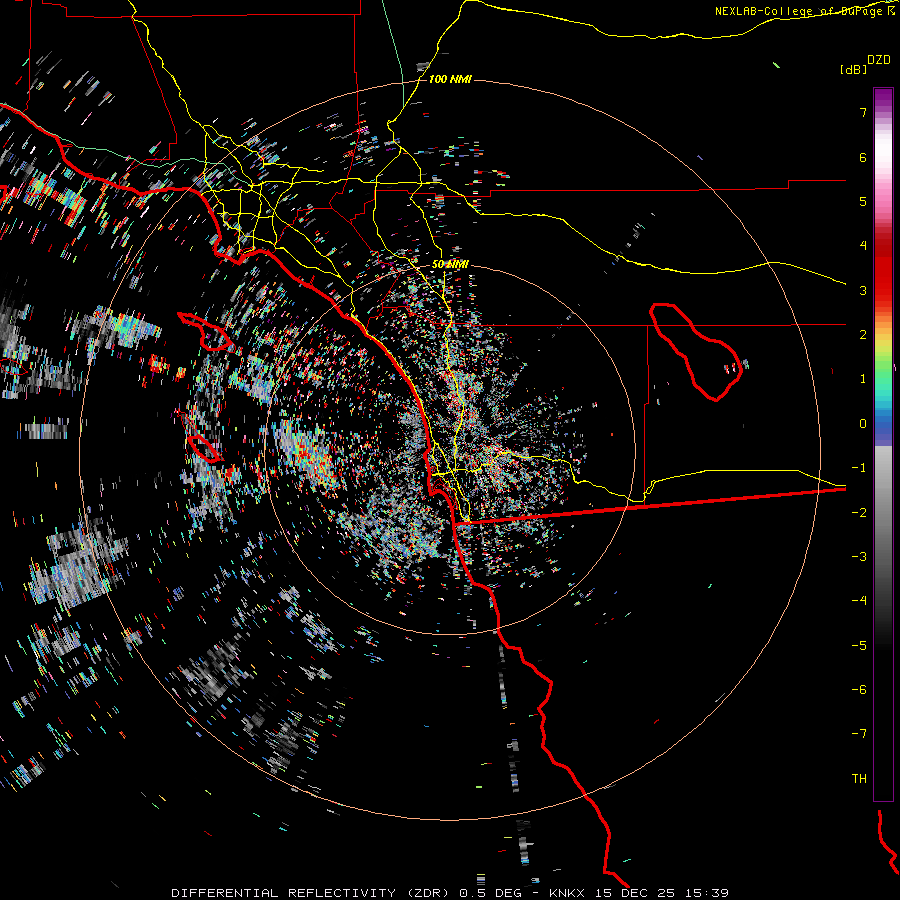Select the 5 value on the scale
This screenshot has height=900, width=900.
click(x=863, y=201)
